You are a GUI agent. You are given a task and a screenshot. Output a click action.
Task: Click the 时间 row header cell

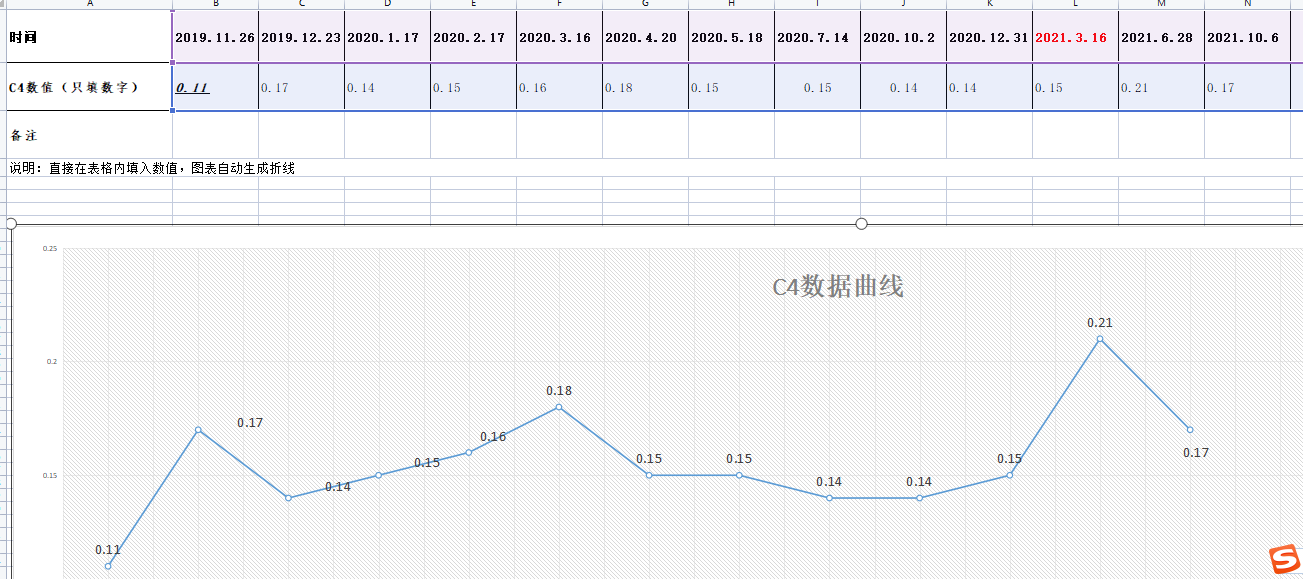(x=86, y=37)
